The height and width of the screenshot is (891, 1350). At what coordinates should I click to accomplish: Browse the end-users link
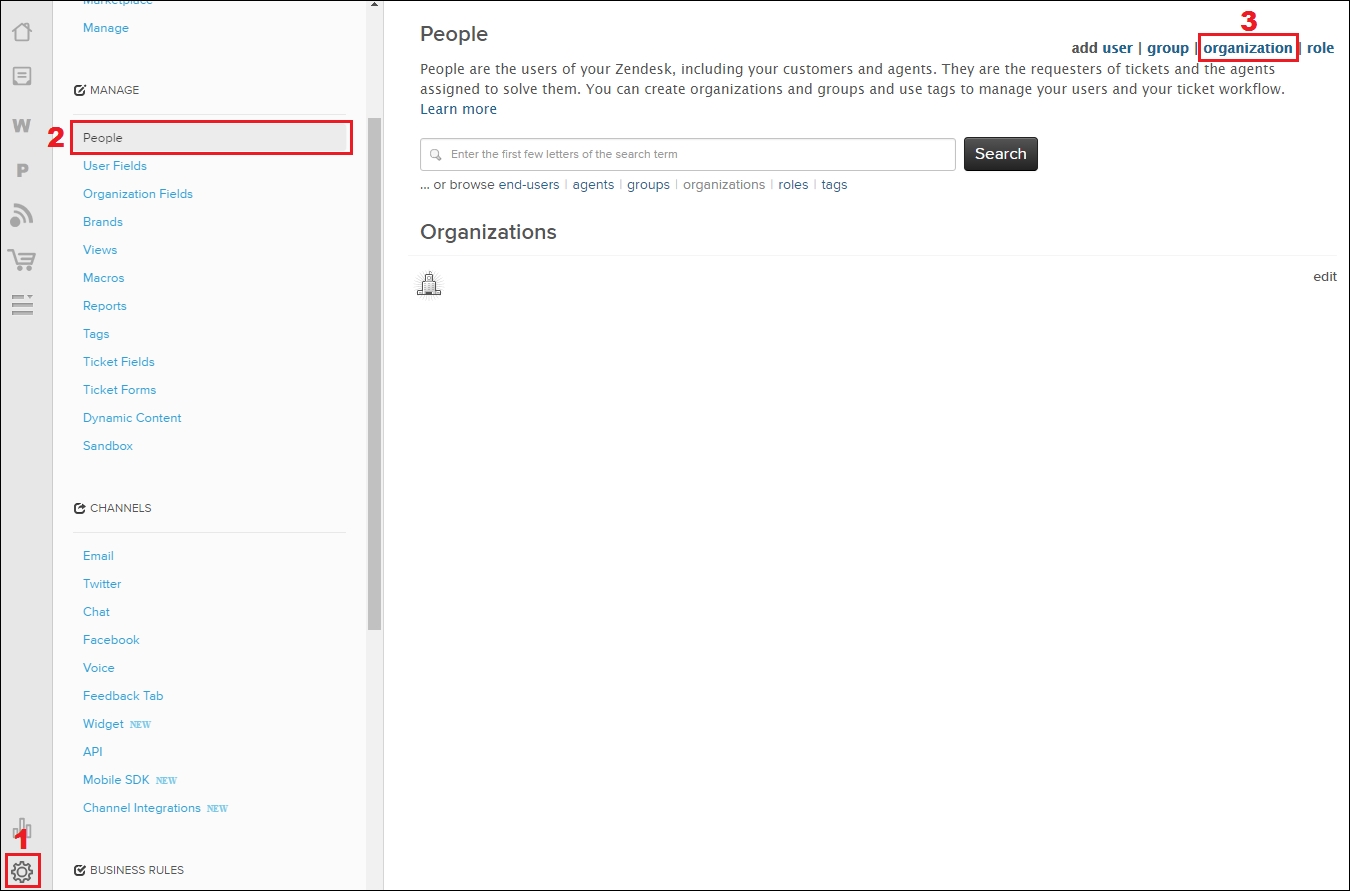529,185
